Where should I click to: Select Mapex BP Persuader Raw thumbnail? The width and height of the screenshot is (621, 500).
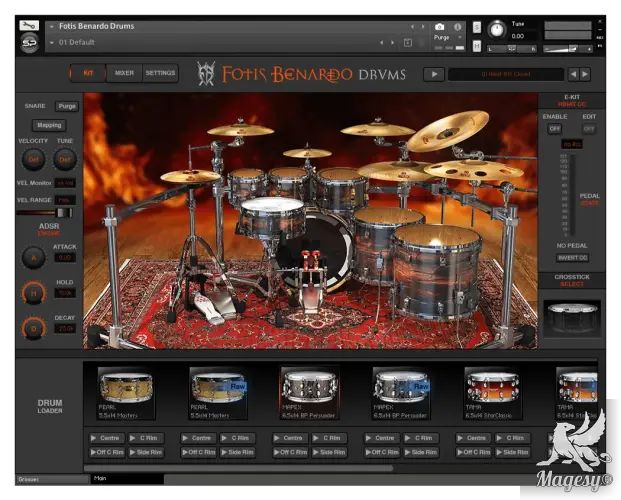click(401, 393)
